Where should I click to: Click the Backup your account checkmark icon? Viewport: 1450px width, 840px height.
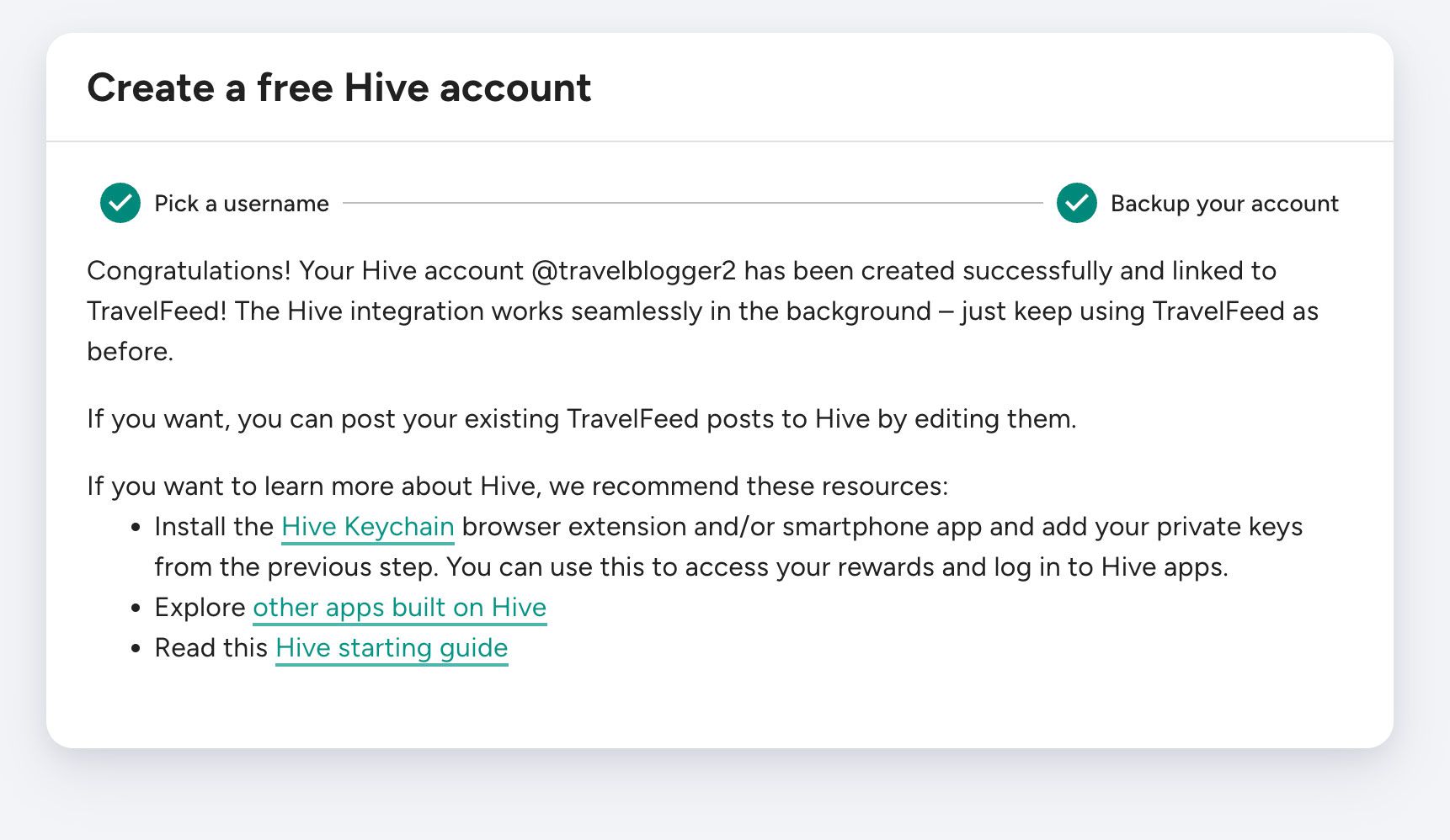pos(1076,203)
